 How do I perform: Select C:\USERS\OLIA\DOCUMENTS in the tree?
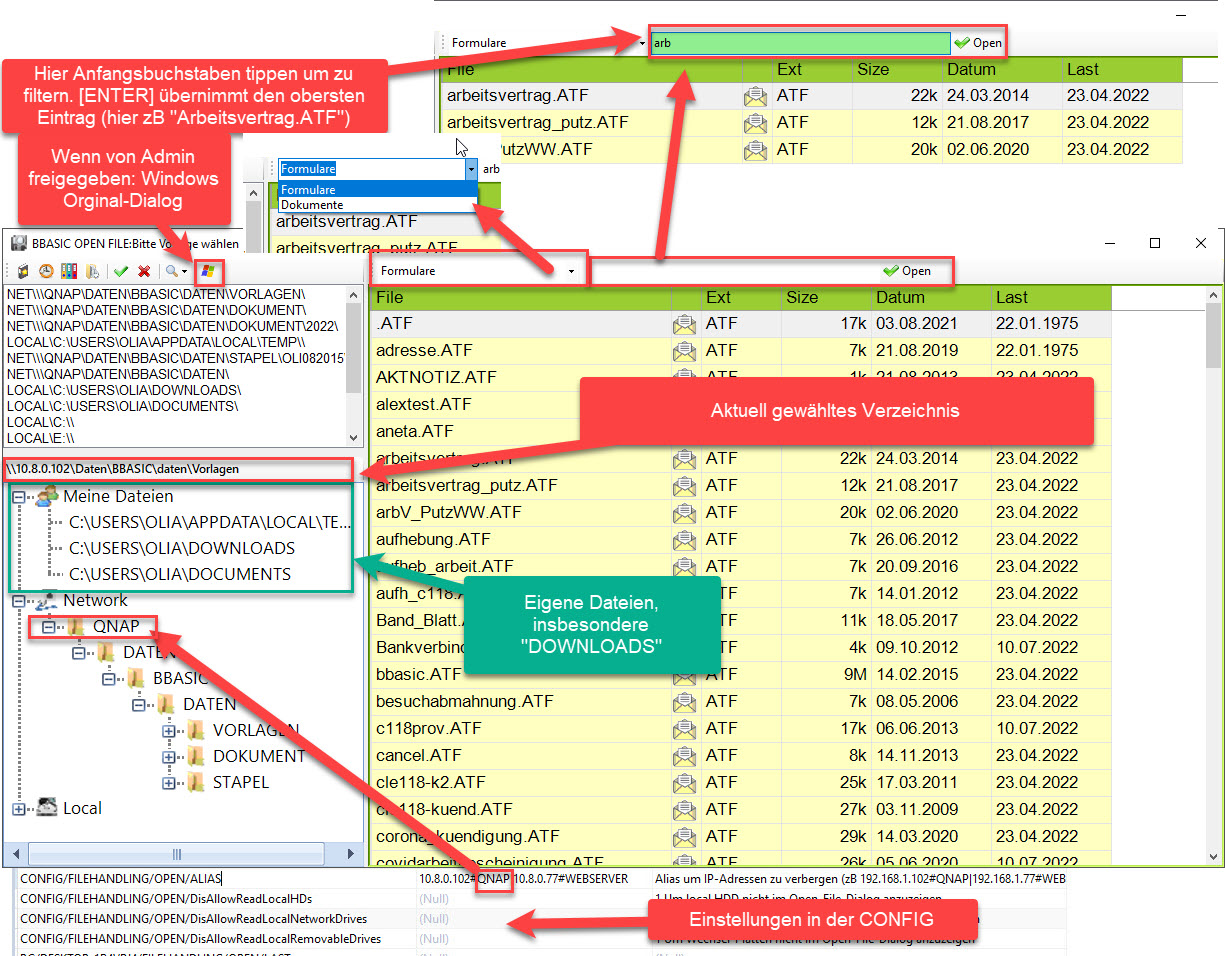click(180, 575)
